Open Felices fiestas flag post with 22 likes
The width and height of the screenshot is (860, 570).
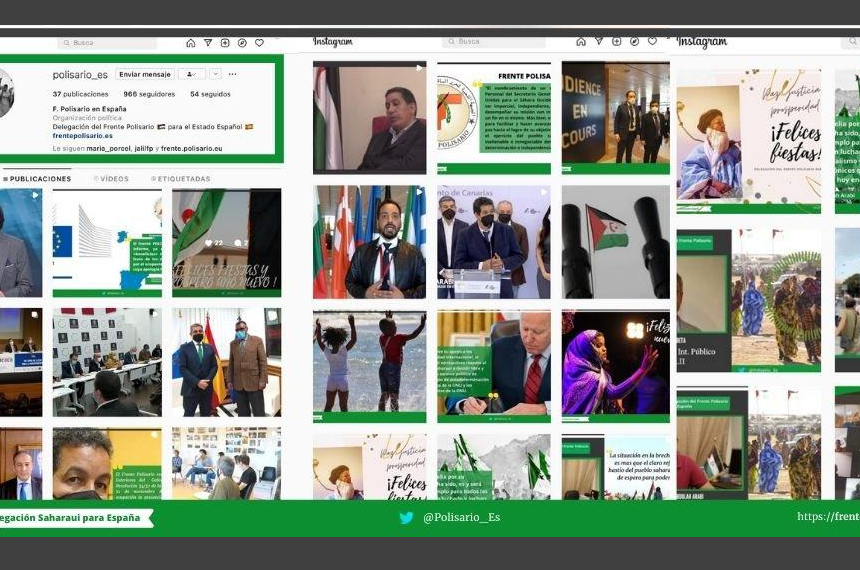point(227,243)
